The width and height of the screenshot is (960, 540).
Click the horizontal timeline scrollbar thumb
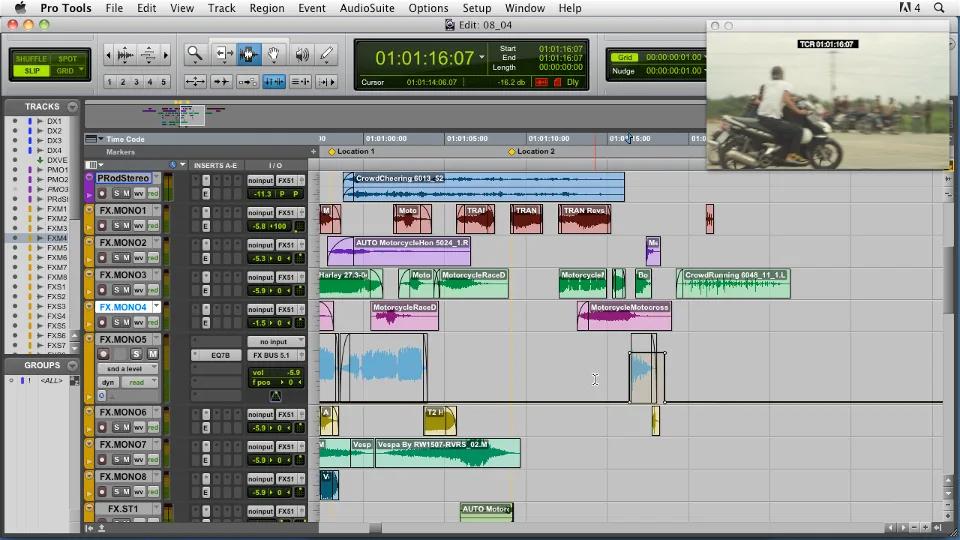click(x=375, y=527)
